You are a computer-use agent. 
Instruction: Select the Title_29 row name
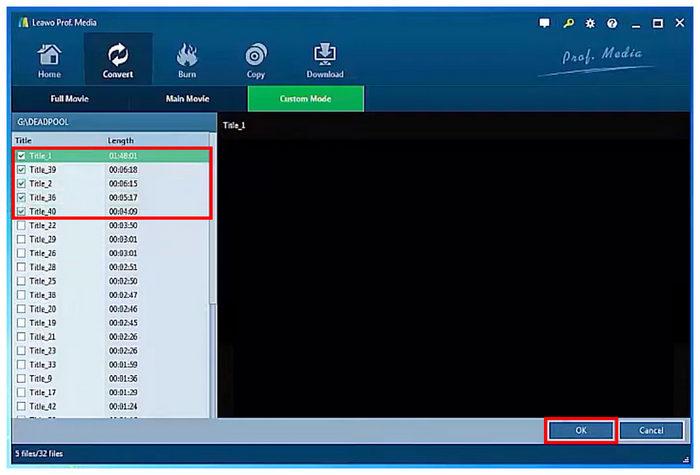(43, 239)
